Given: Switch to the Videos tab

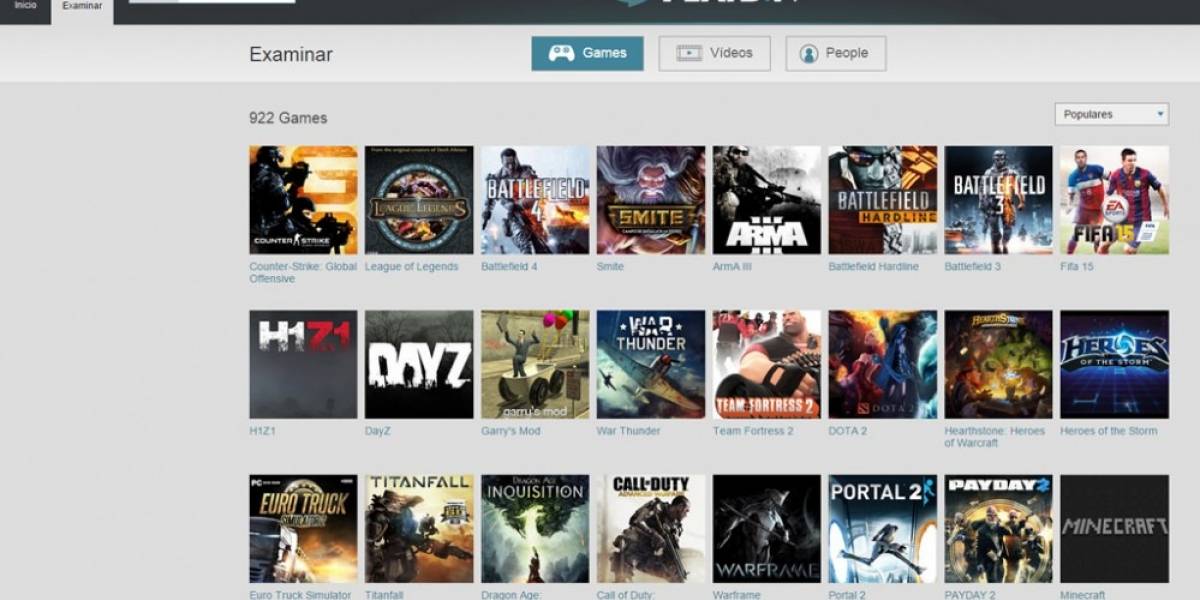Looking at the screenshot, I should [714, 53].
